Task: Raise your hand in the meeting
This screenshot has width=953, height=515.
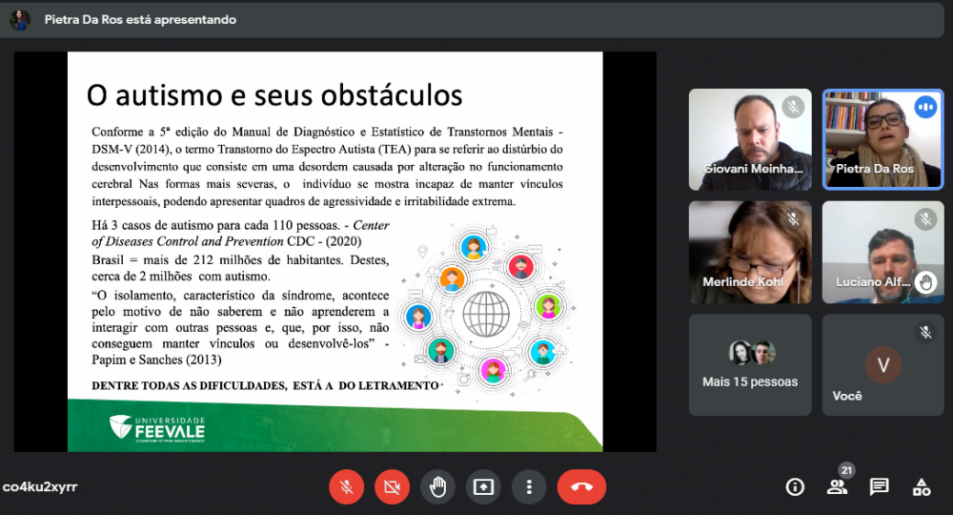Action: click(437, 487)
